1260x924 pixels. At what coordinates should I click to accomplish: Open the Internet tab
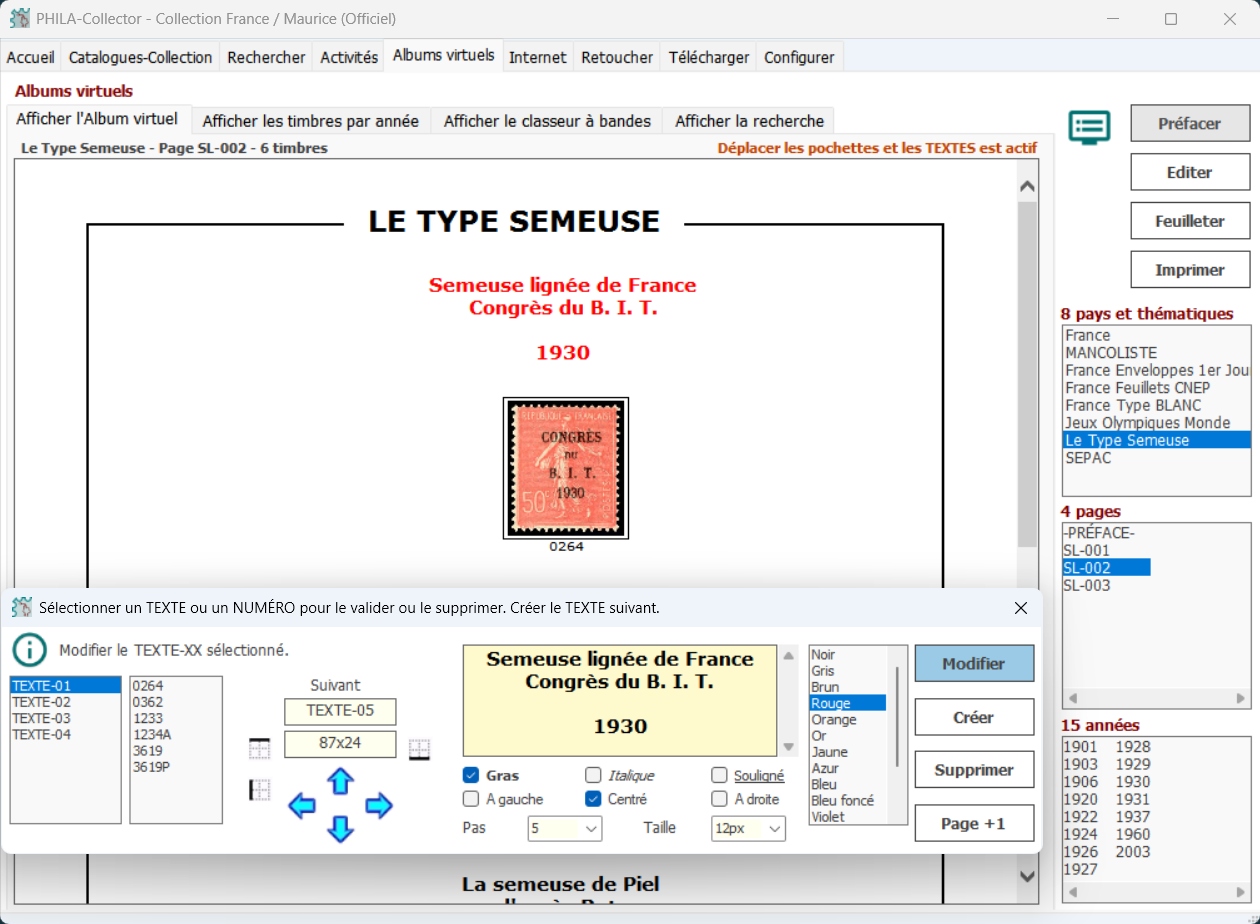tap(538, 57)
